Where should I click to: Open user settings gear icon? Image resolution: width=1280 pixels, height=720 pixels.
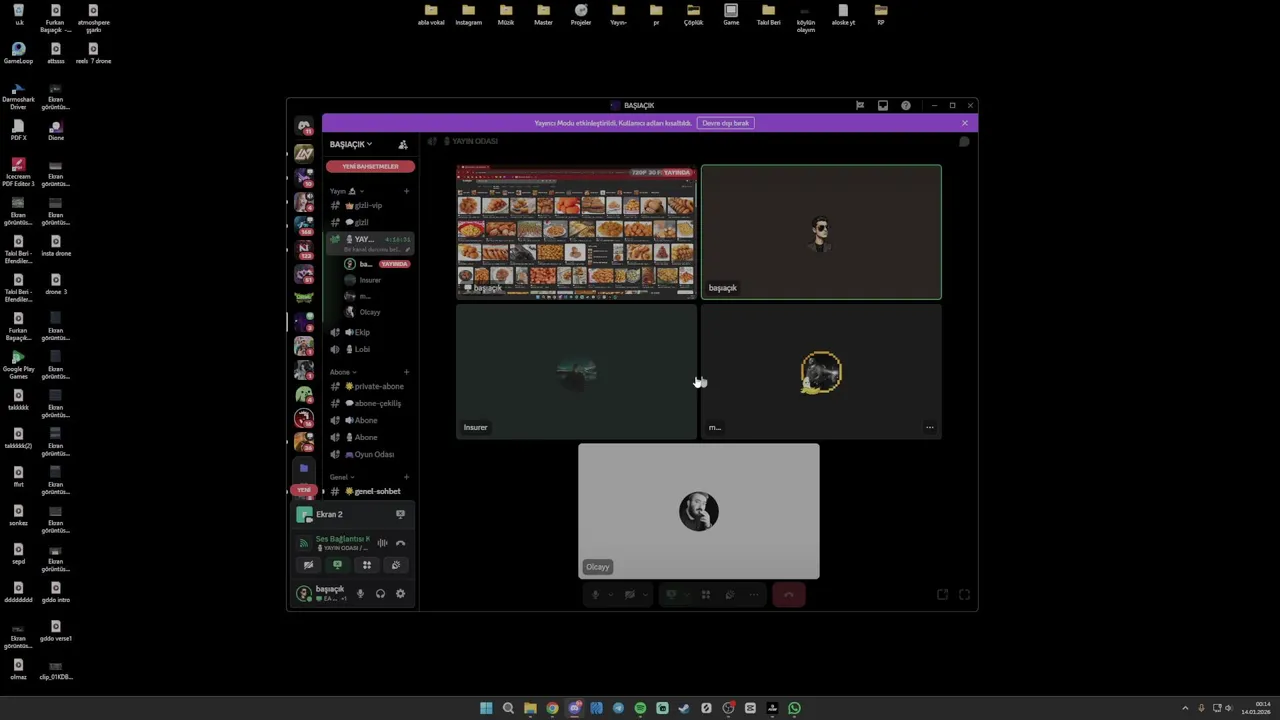400,594
